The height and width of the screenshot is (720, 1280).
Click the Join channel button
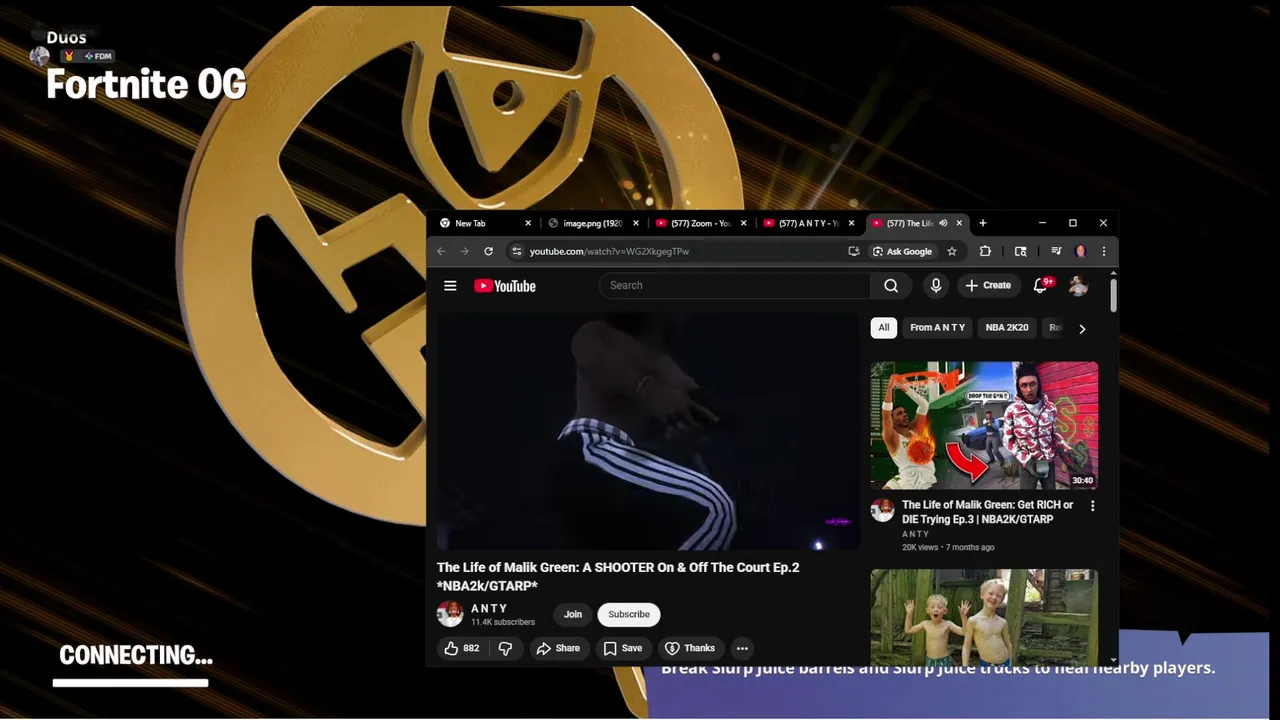(573, 614)
